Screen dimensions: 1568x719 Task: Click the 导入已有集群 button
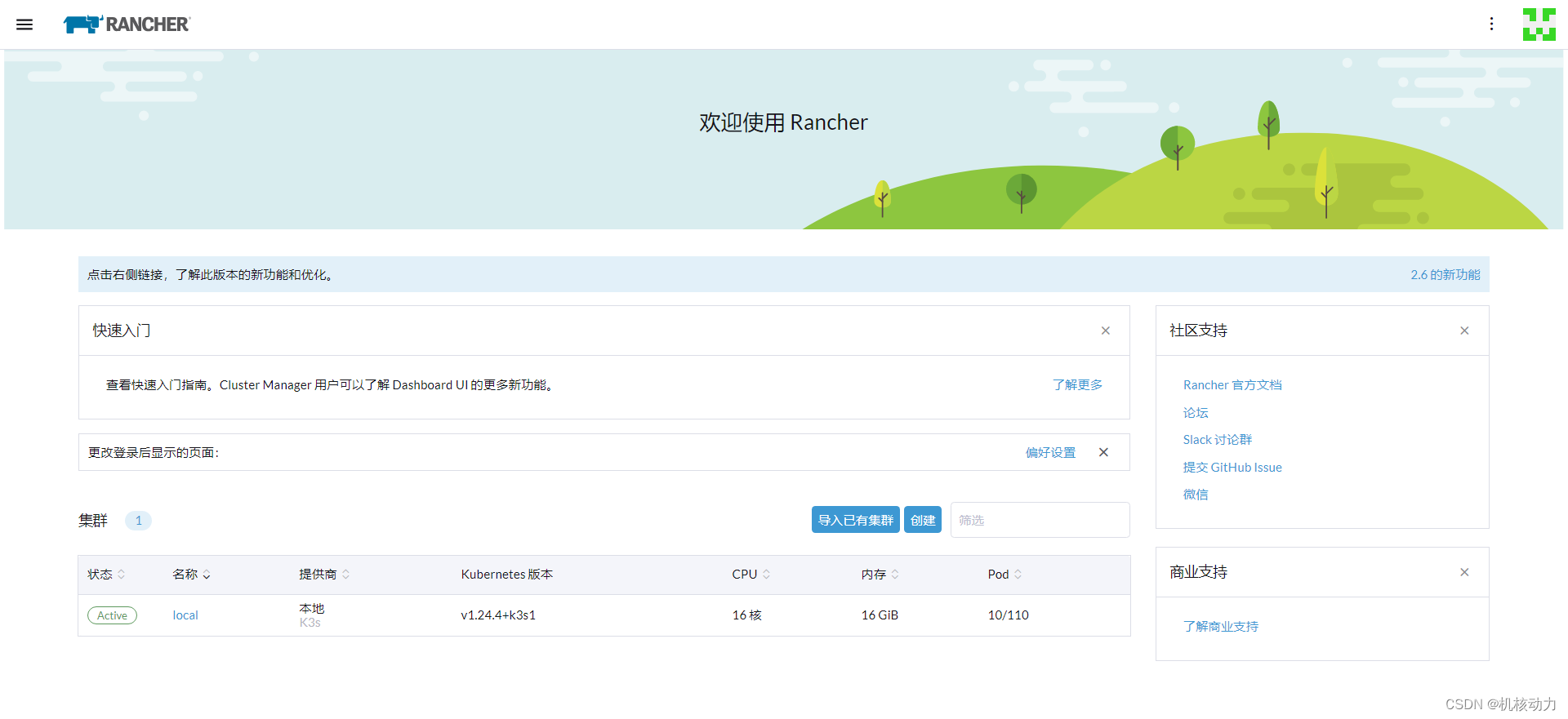tap(856, 520)
